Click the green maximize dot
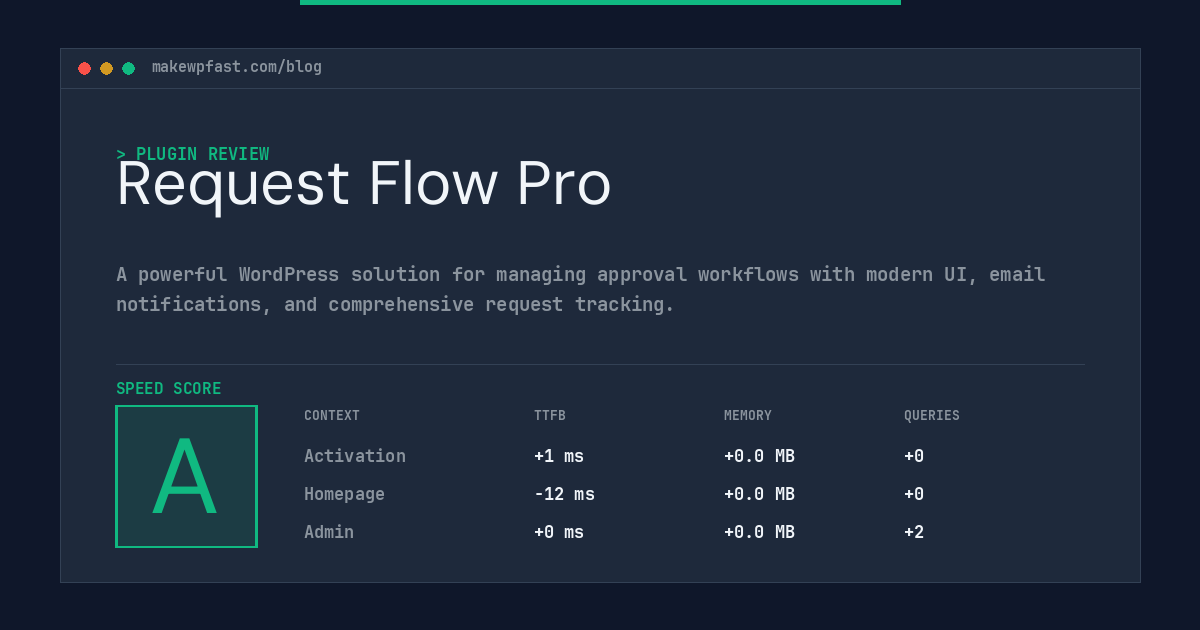Viewport: 1200px width, 630px height. [129, 68]
